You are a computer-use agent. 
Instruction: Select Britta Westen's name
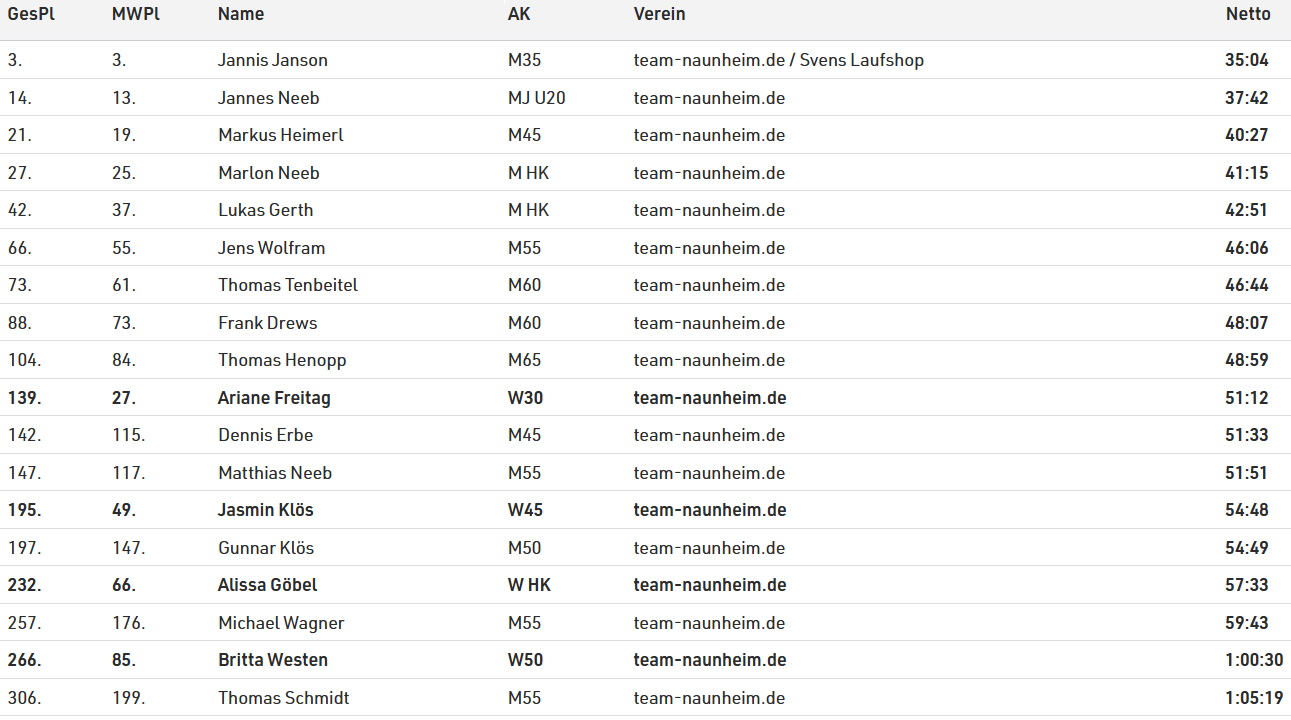(273, 660)
